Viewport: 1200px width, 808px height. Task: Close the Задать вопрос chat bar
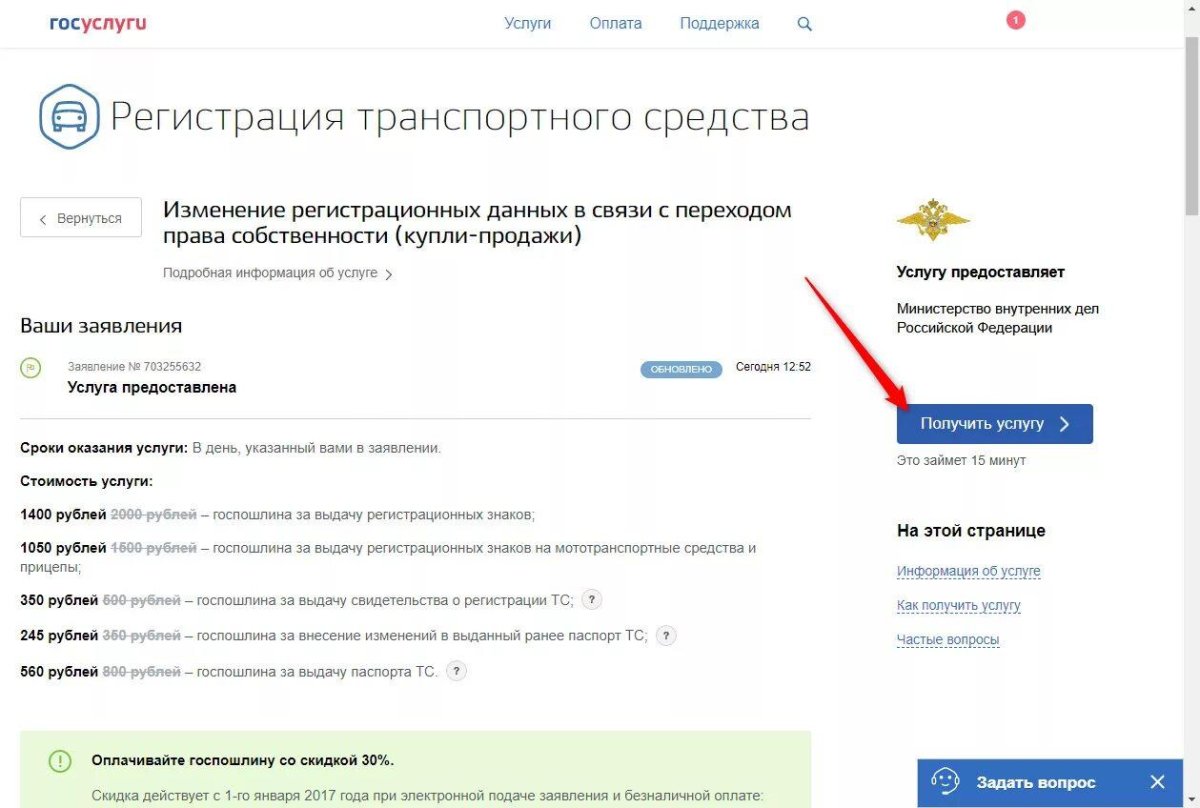1157,782
